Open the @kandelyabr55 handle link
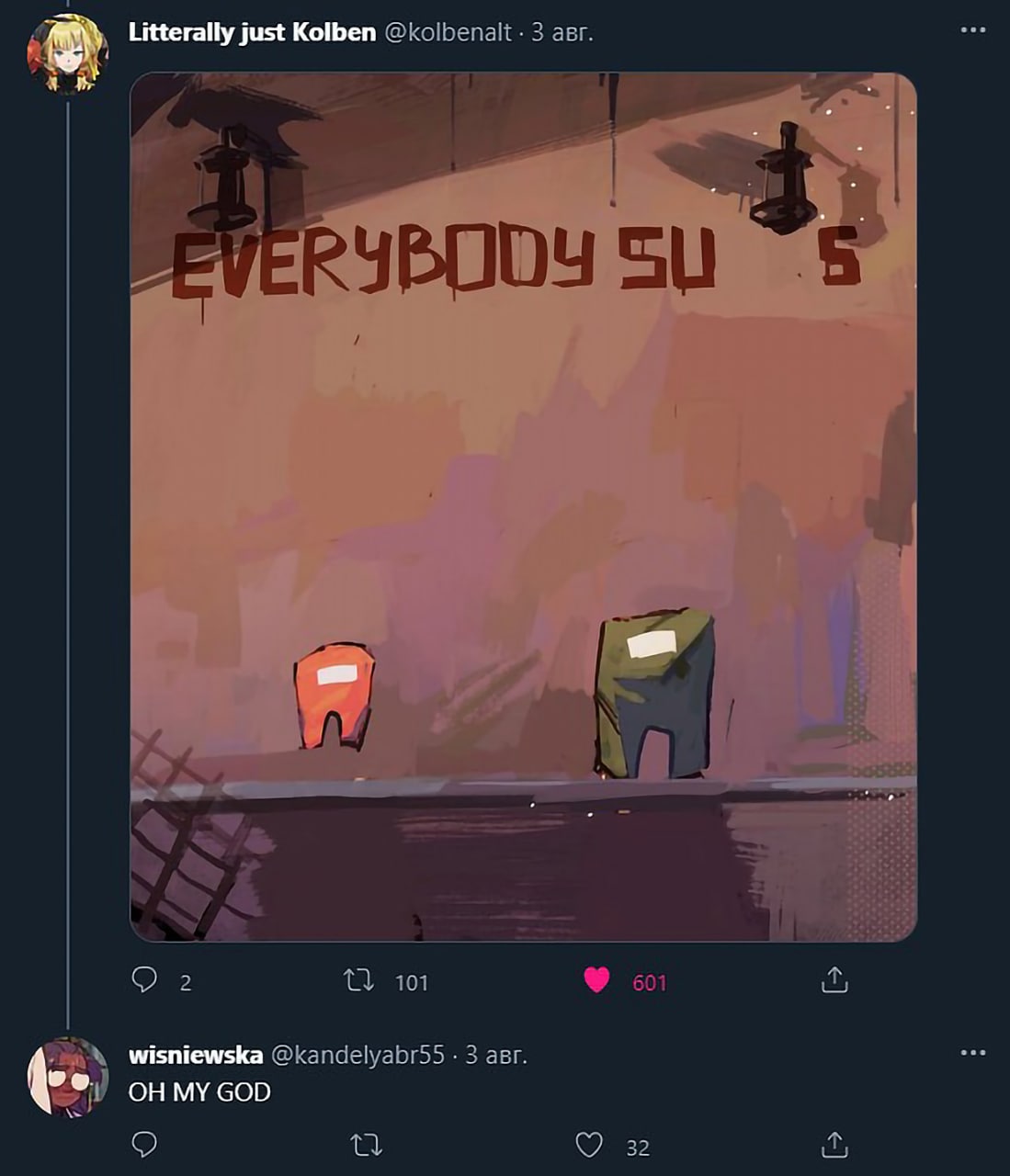Image resolution: width=1010 pixels, height=1176 pixels. click(x=357, y=1055)
